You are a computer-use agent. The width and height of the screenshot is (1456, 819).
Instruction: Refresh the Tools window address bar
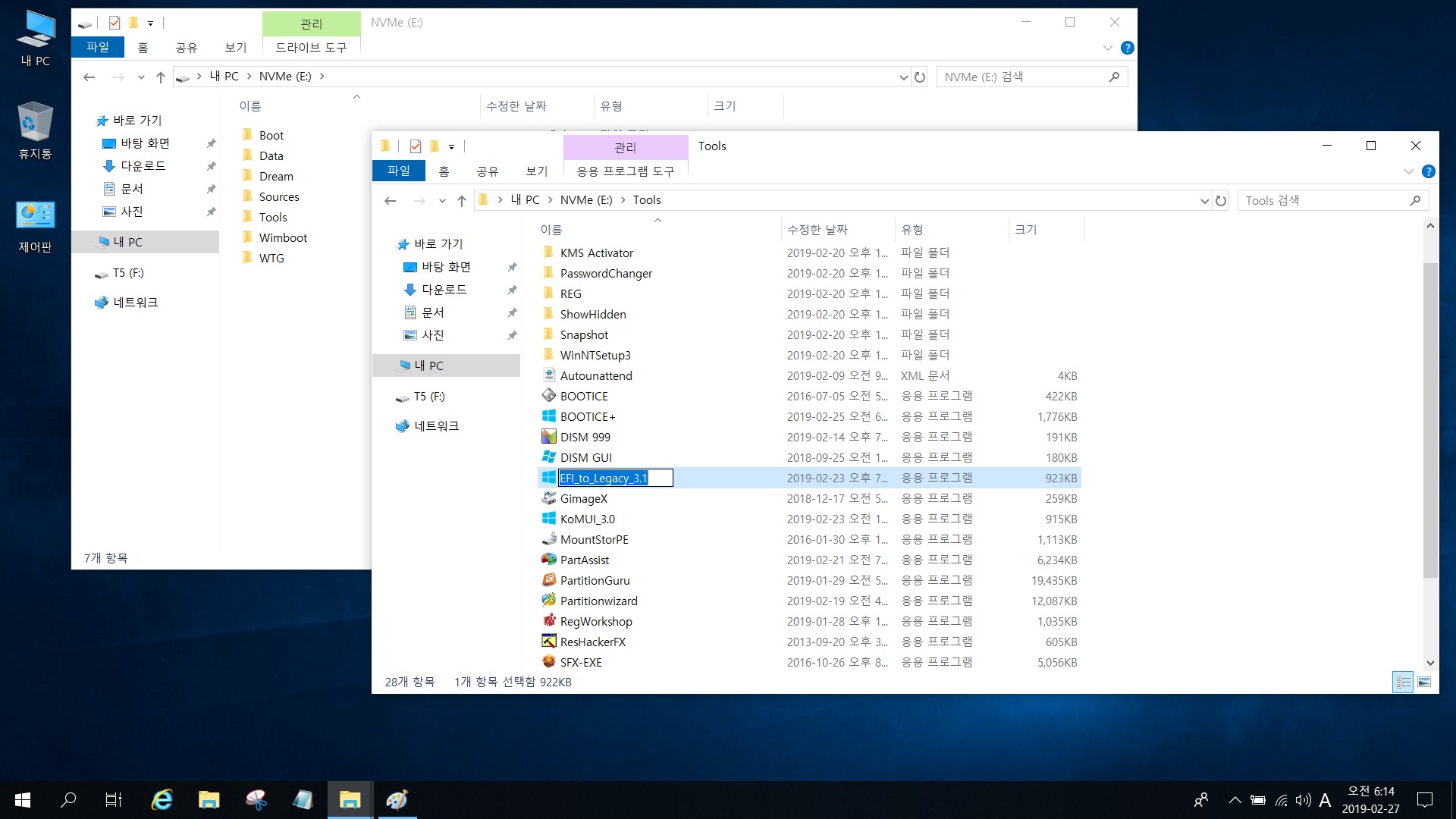coord(1221,200)
